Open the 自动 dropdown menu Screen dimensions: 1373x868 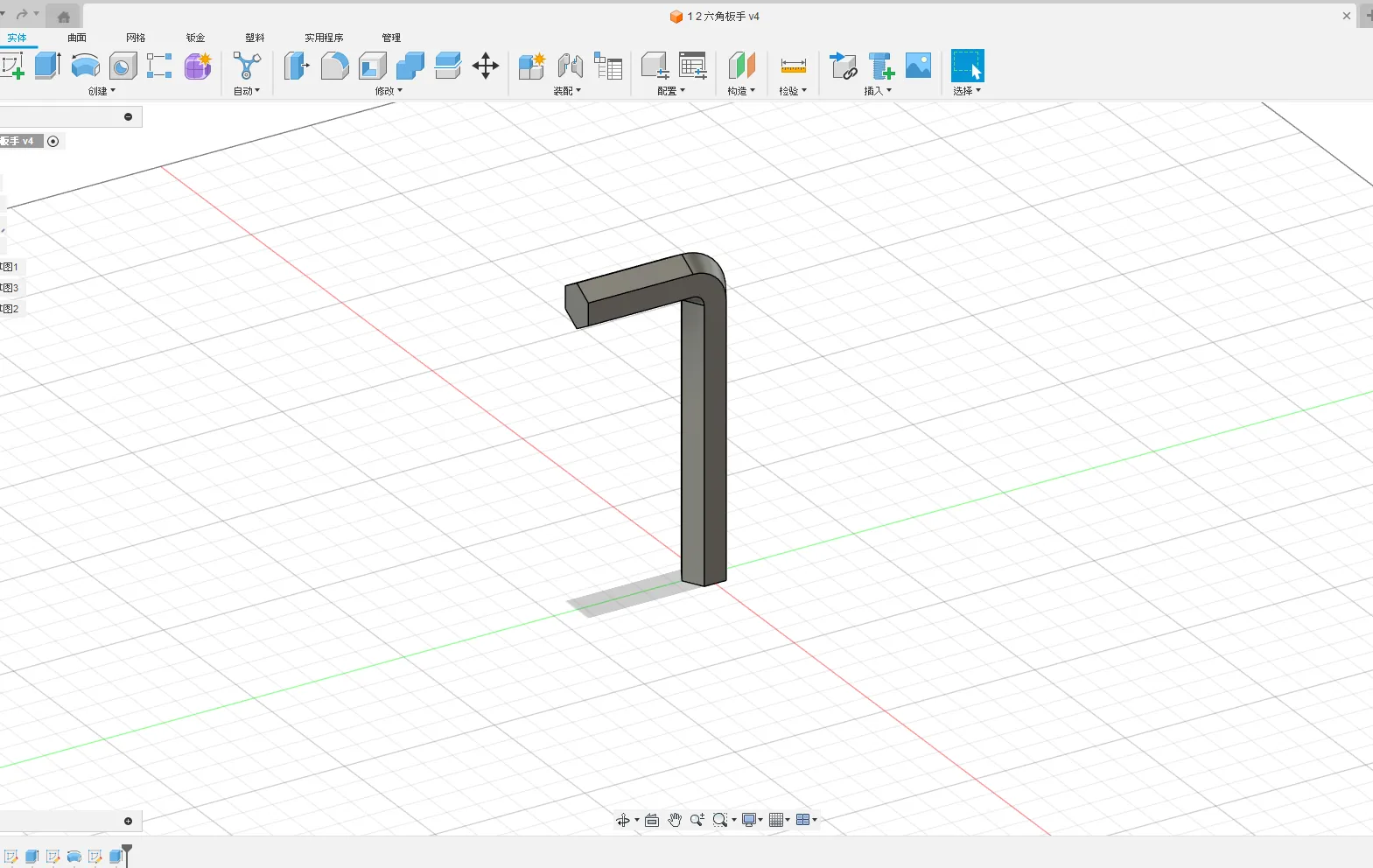(247, 91)
